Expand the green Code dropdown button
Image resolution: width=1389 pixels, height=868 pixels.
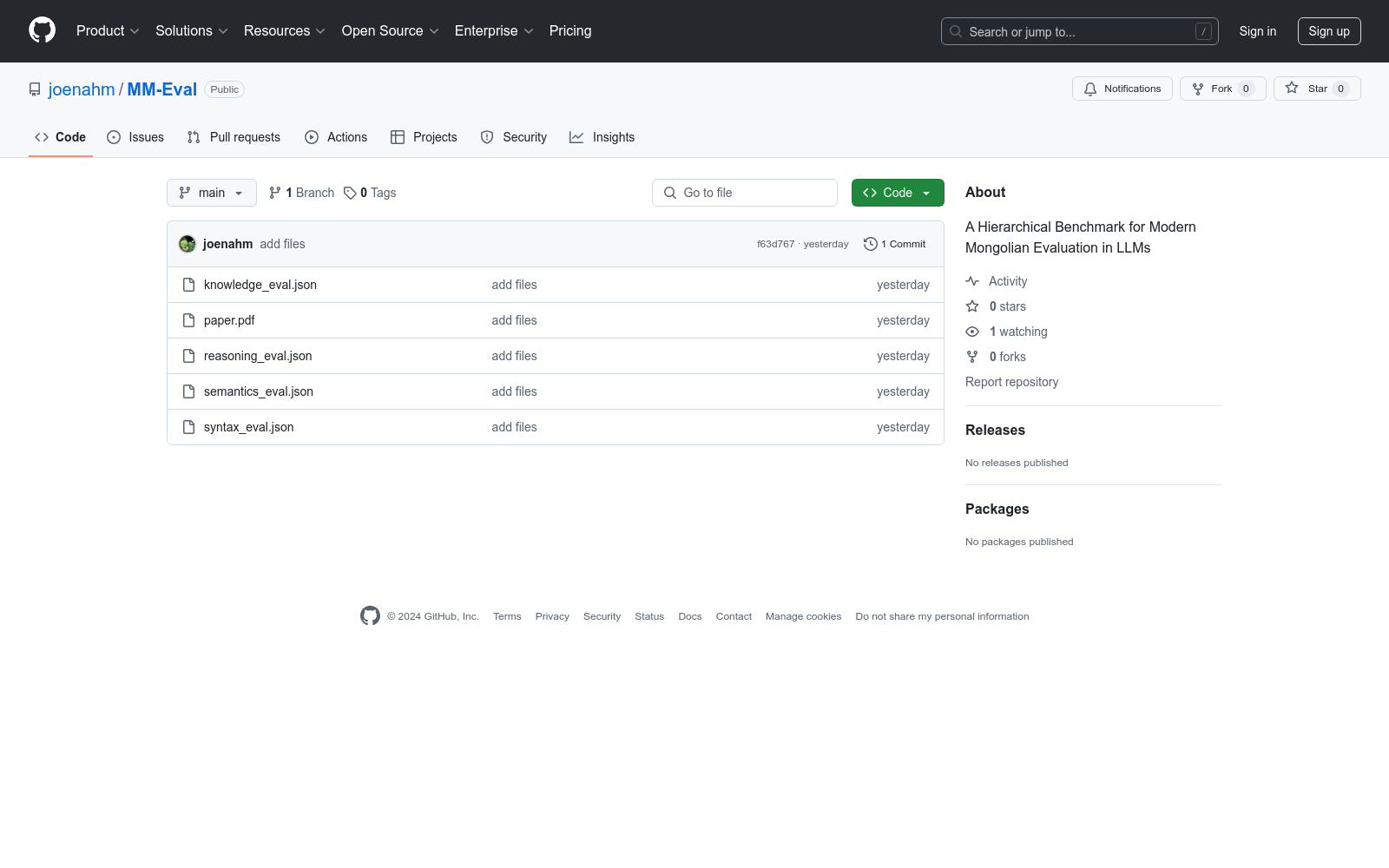[898, 193]
